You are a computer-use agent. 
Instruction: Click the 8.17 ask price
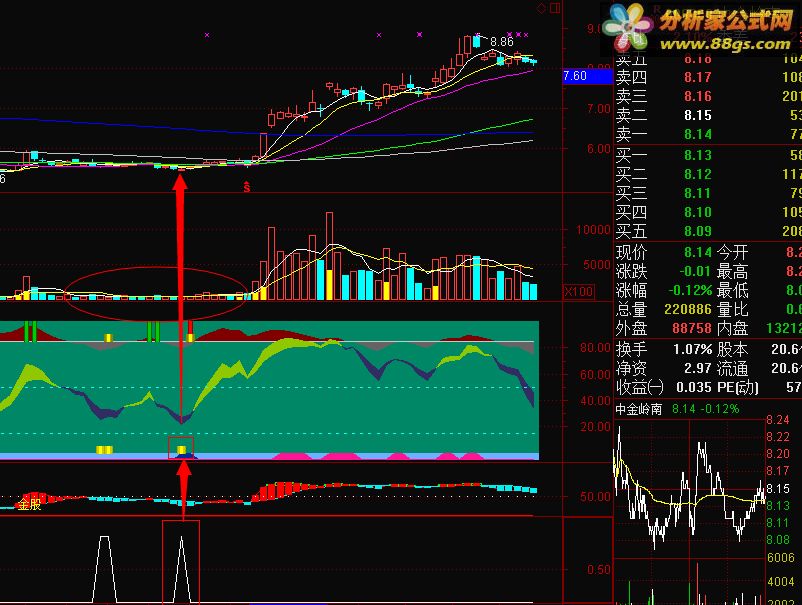point(698,77)
